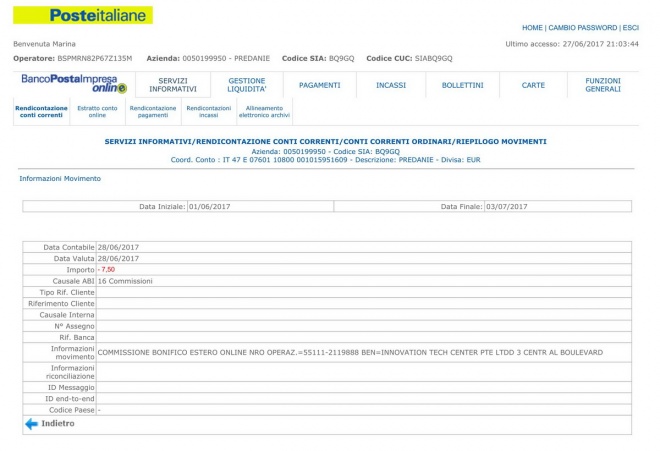Image resolution: width=660 pixels, height=451 pixels.
Task: Open the CAMBIO PASSWORD link
Action: coord(582,28)
